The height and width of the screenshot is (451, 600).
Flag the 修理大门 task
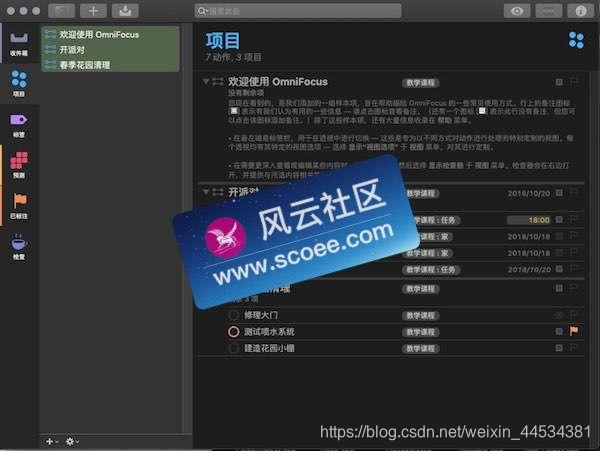tap(574, 314)
